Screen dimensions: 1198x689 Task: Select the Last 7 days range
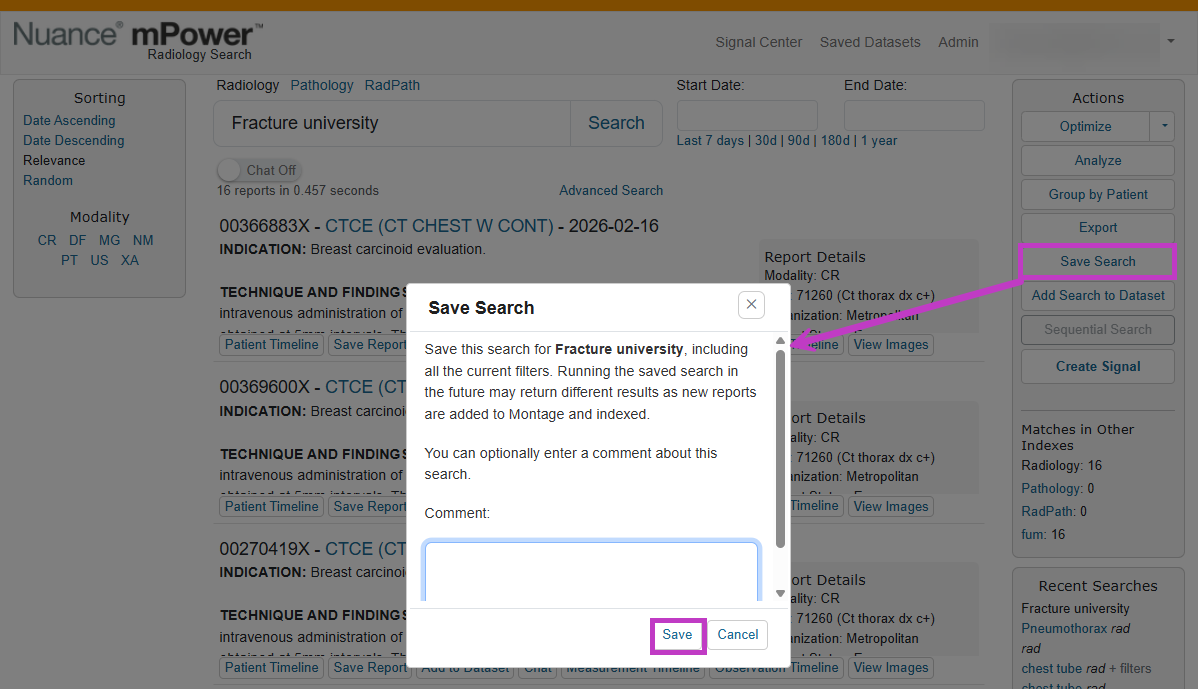[710, 141]
